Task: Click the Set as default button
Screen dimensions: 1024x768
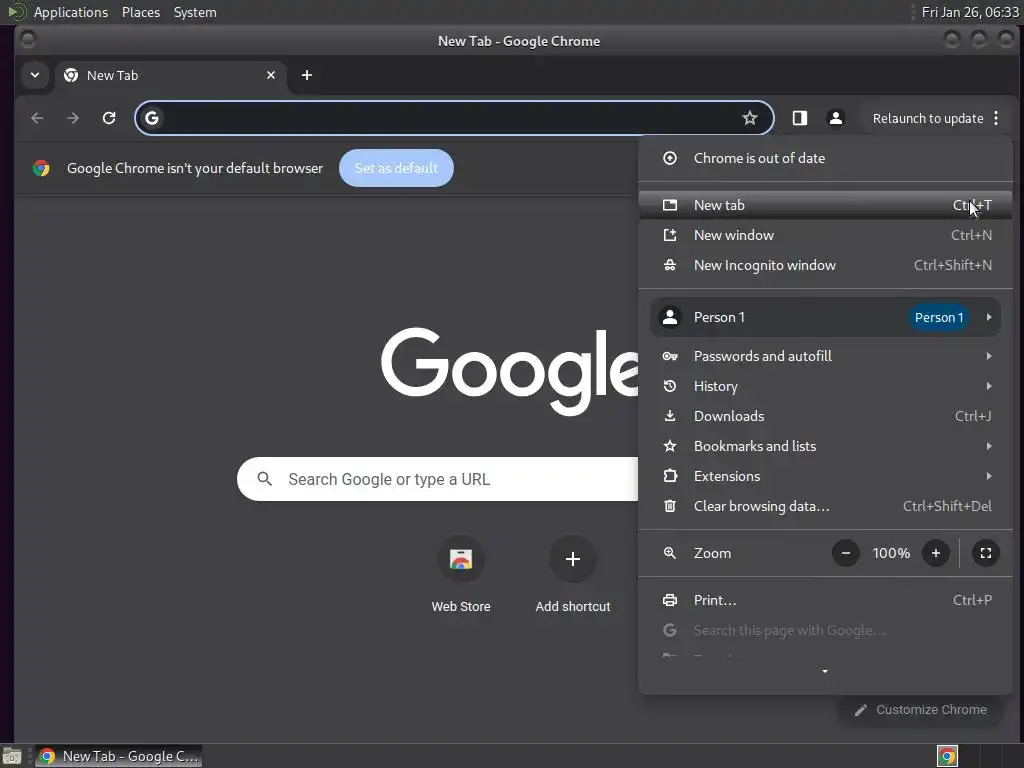Action: tap(396, 168)
